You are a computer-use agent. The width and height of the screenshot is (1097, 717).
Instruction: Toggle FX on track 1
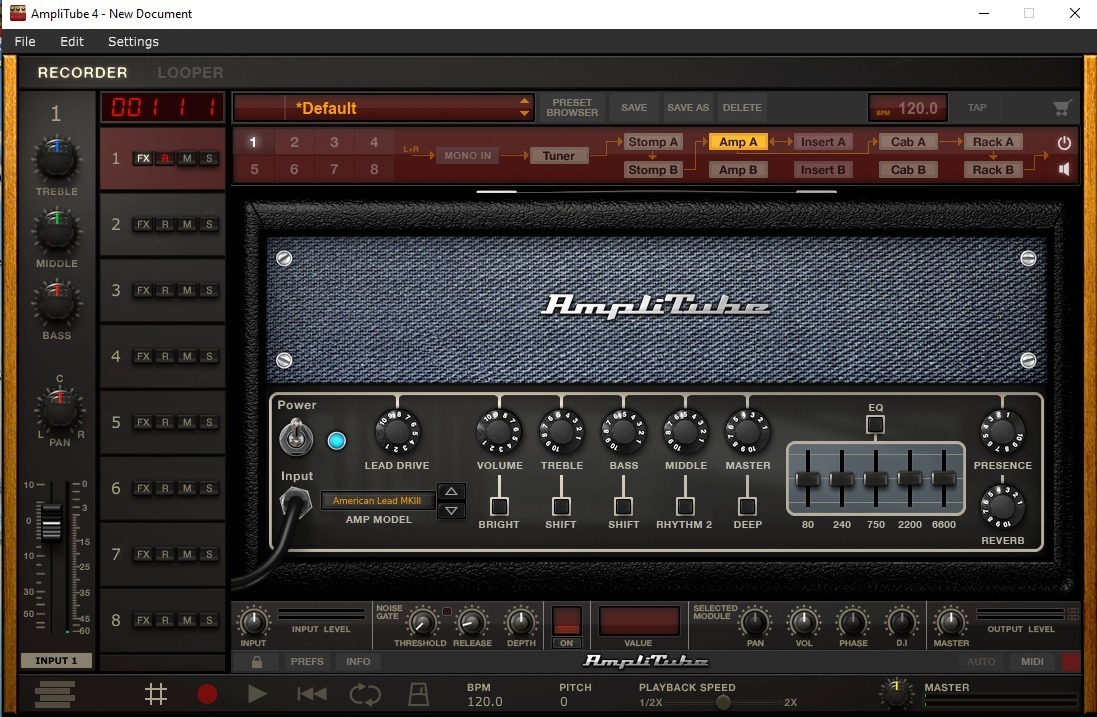pos(143,158)
